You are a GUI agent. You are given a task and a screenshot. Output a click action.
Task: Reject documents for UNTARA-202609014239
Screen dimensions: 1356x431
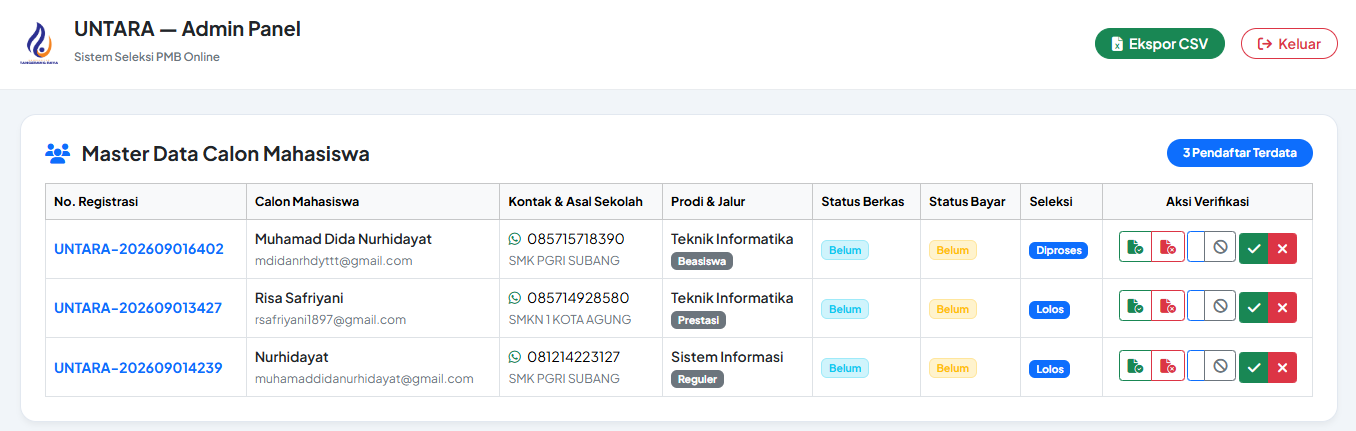pos(1168,367)
